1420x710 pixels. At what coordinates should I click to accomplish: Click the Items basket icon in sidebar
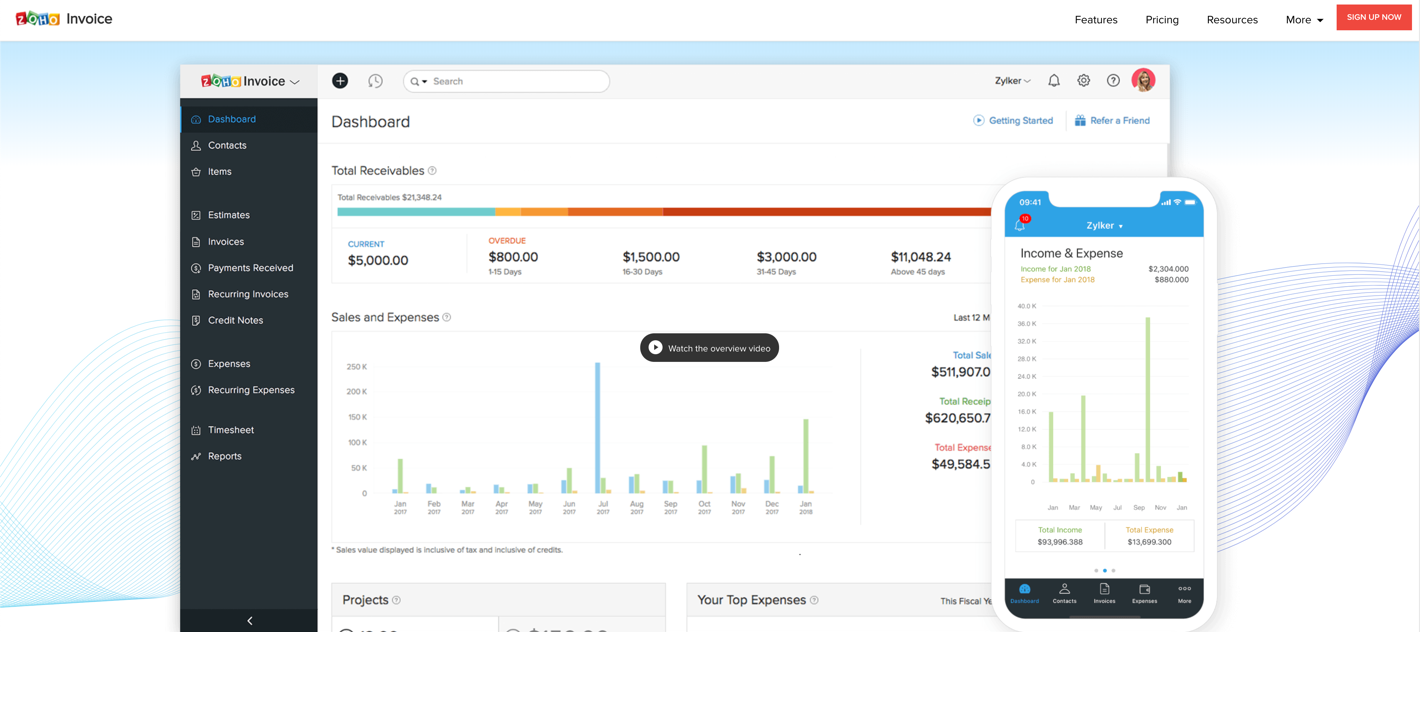(196, 172)
